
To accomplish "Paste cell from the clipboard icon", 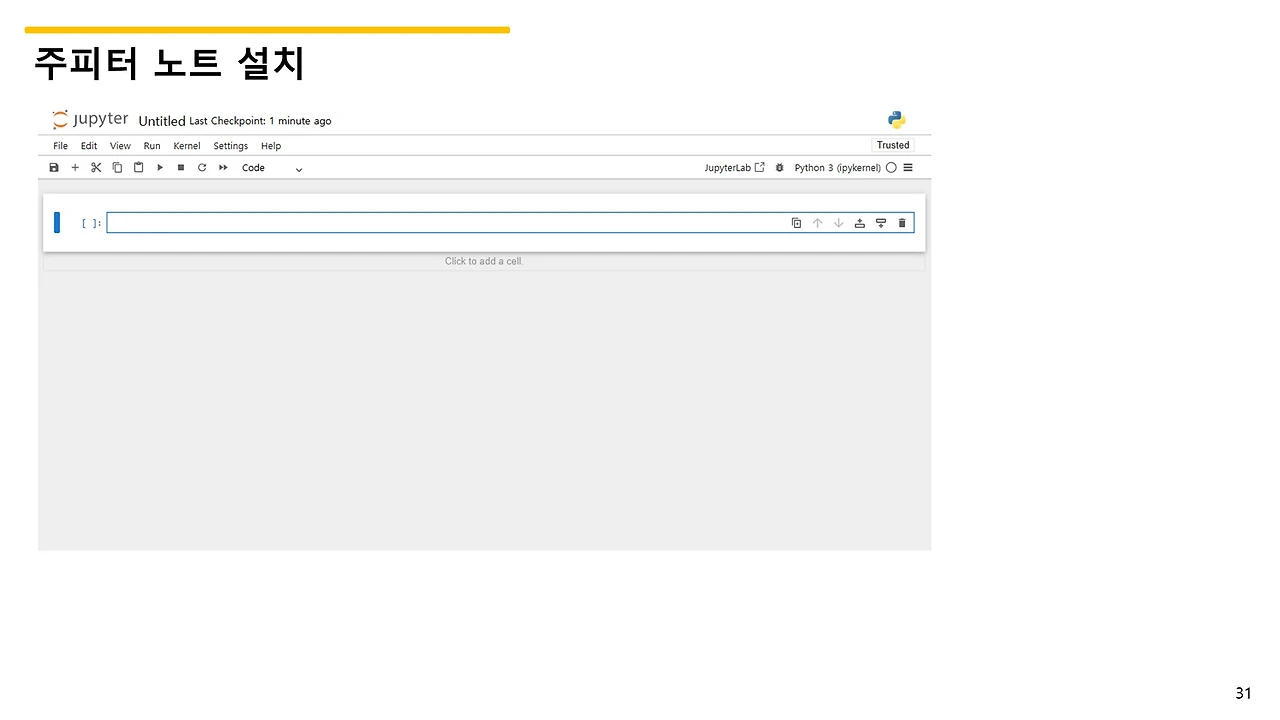I will [x=139, y=168].
